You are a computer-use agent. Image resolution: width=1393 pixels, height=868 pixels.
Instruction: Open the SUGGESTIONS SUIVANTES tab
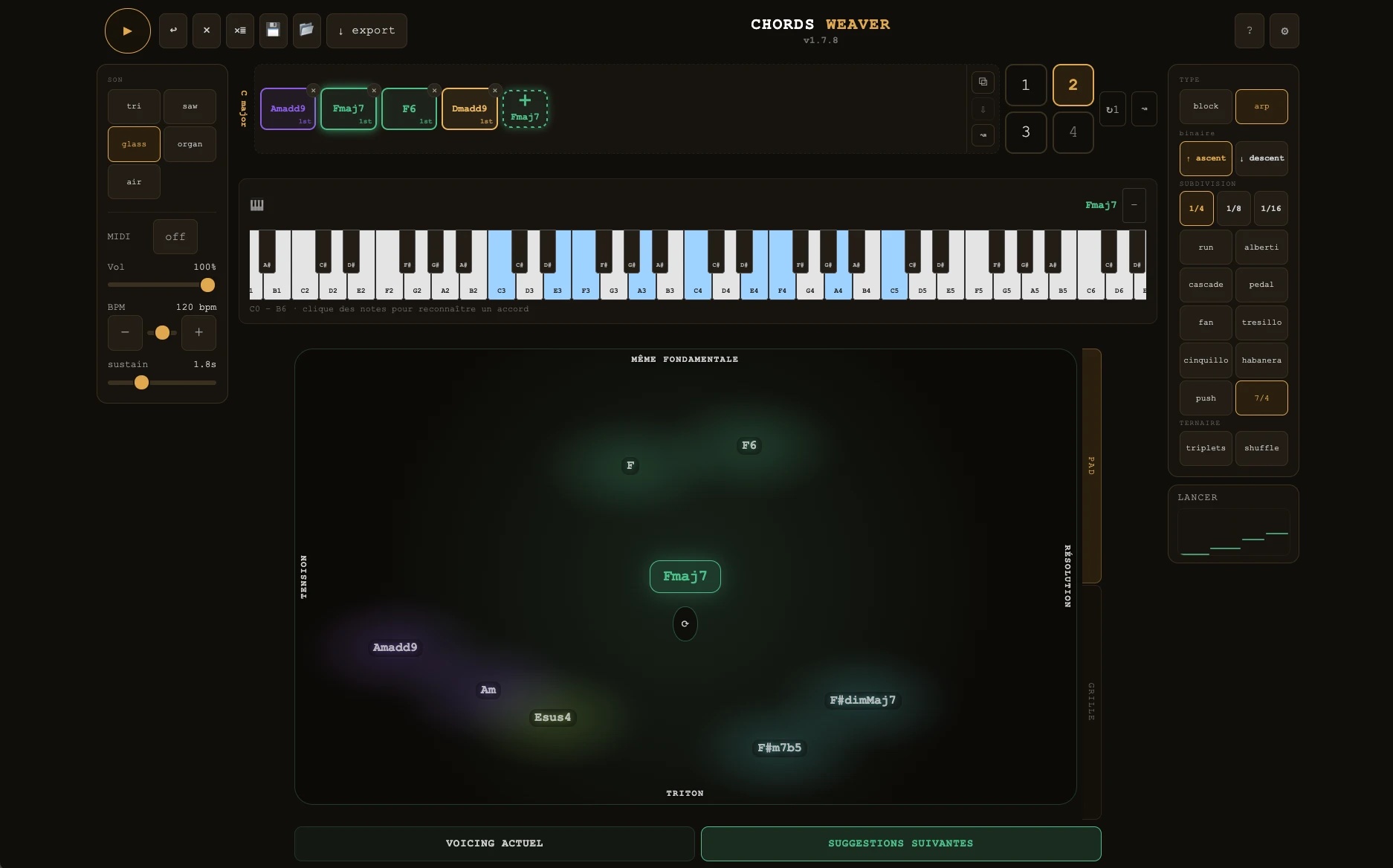901,843
